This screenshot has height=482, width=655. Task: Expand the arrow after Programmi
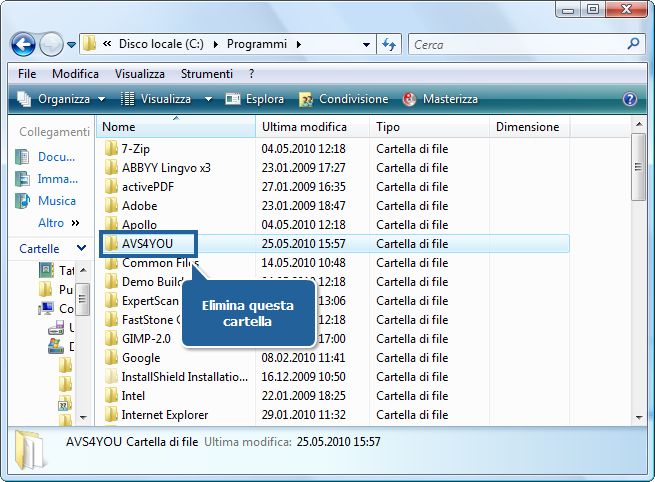pyautogui.click(x=299, y=44)
